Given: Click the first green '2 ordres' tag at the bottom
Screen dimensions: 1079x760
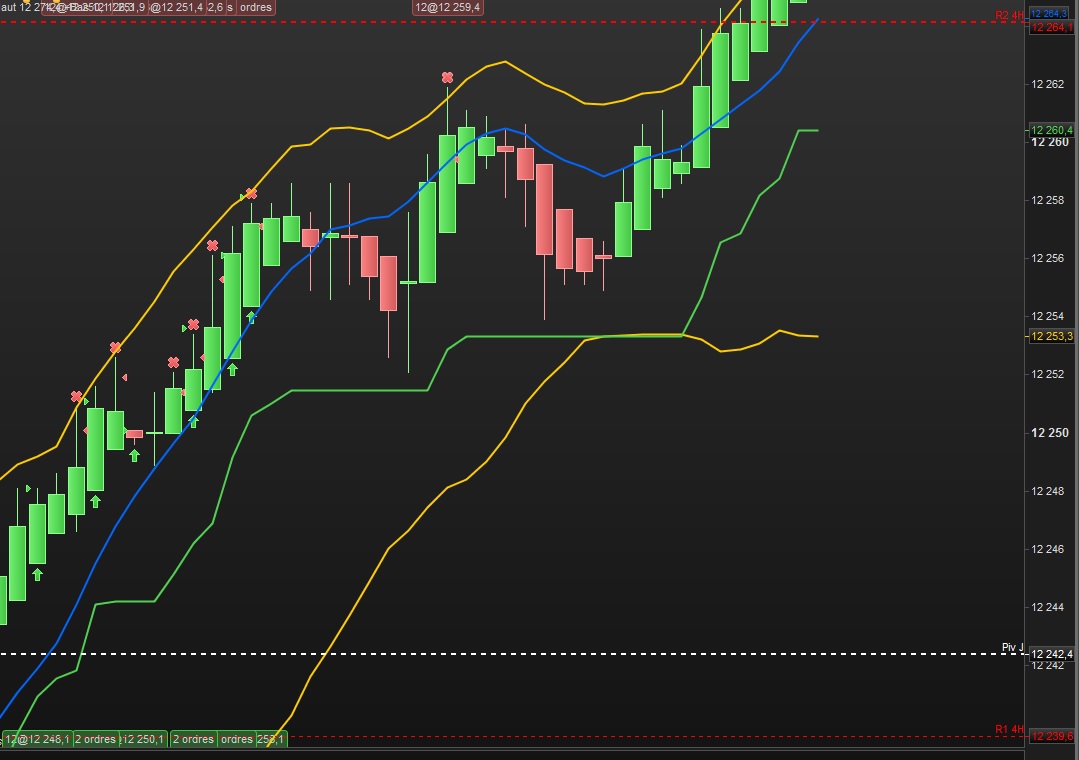Looking at the screenshot, I should [96, 739].
